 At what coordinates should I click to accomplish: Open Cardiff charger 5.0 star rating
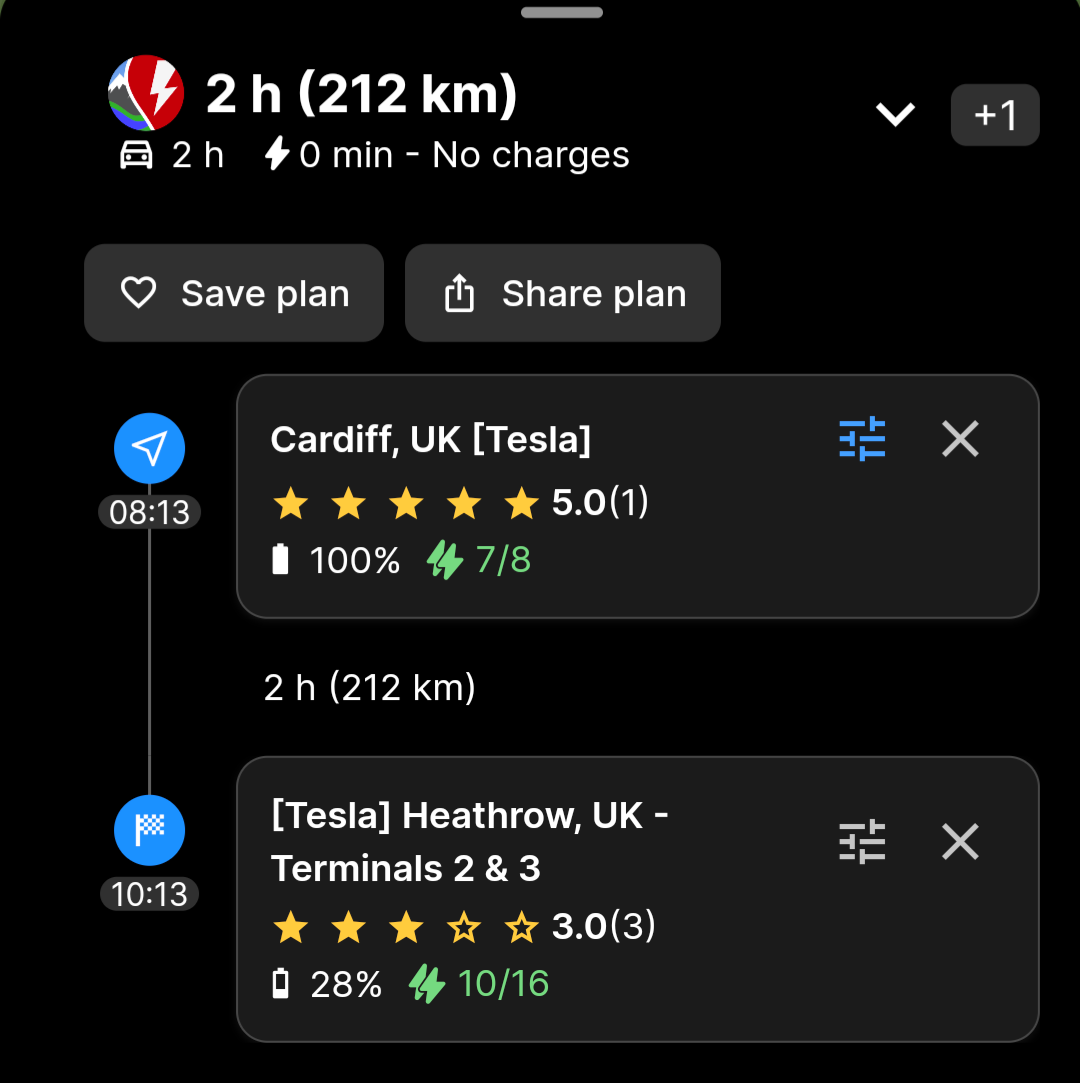pos(459,503)
